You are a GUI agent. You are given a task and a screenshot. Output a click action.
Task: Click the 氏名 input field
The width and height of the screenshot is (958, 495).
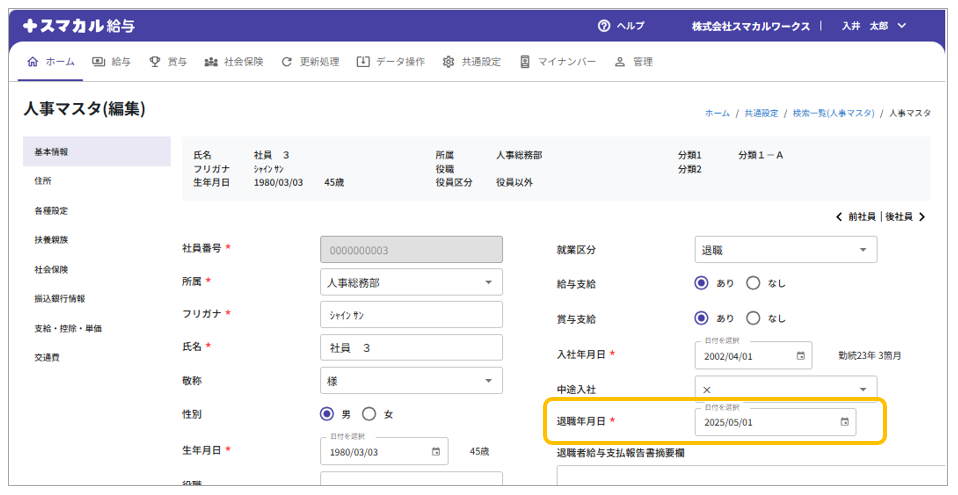(410, 348)
